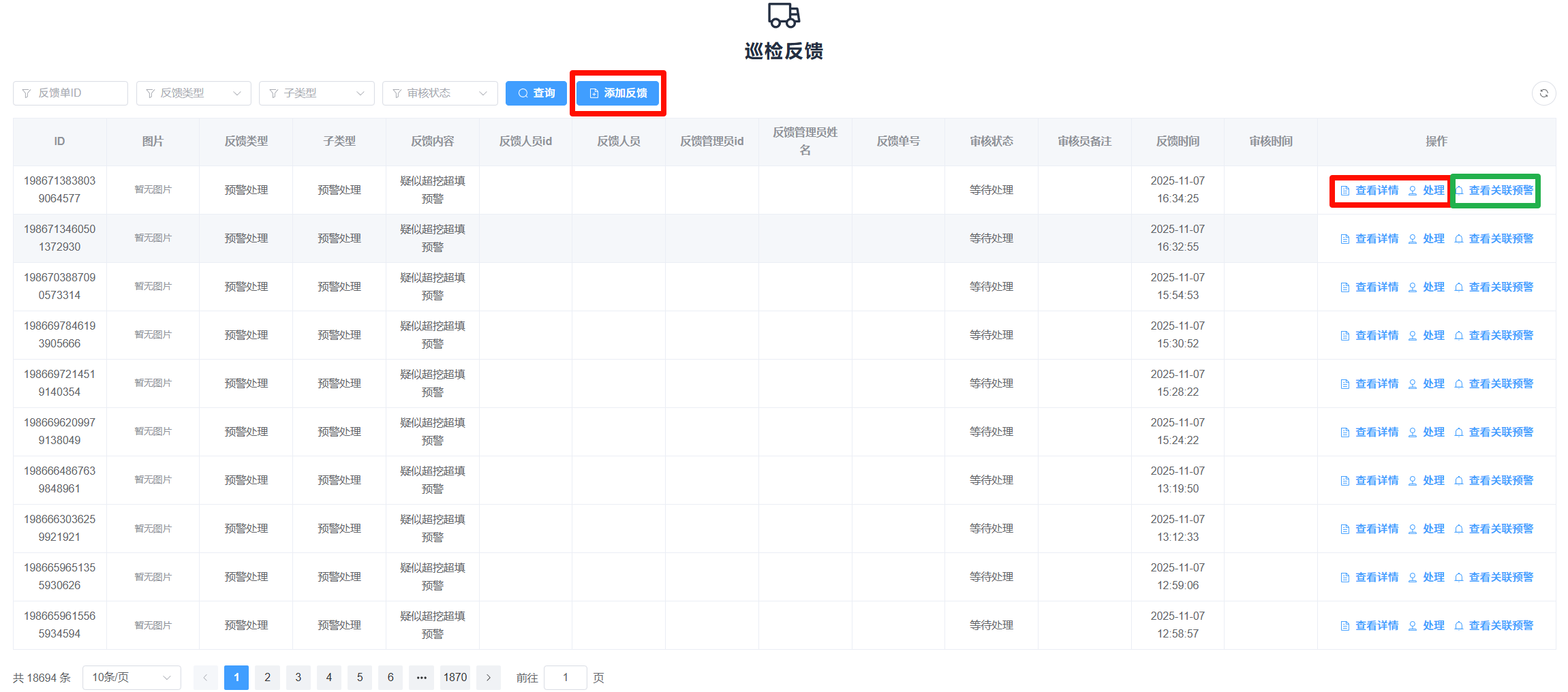
Task: Click the 查询 search button
Action: [x=536, y=93]
